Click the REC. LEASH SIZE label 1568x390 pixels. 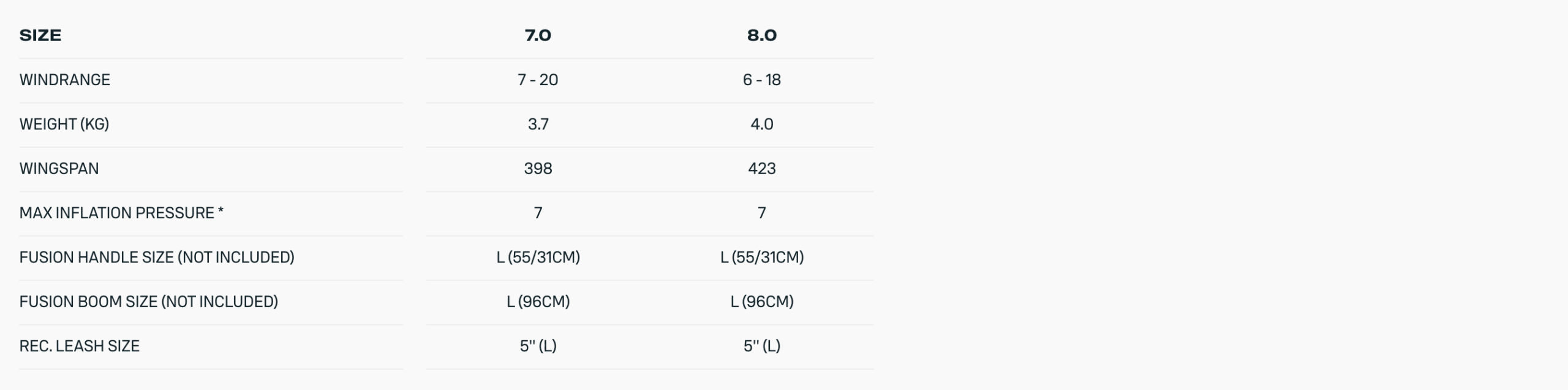[x=80, y=346]
